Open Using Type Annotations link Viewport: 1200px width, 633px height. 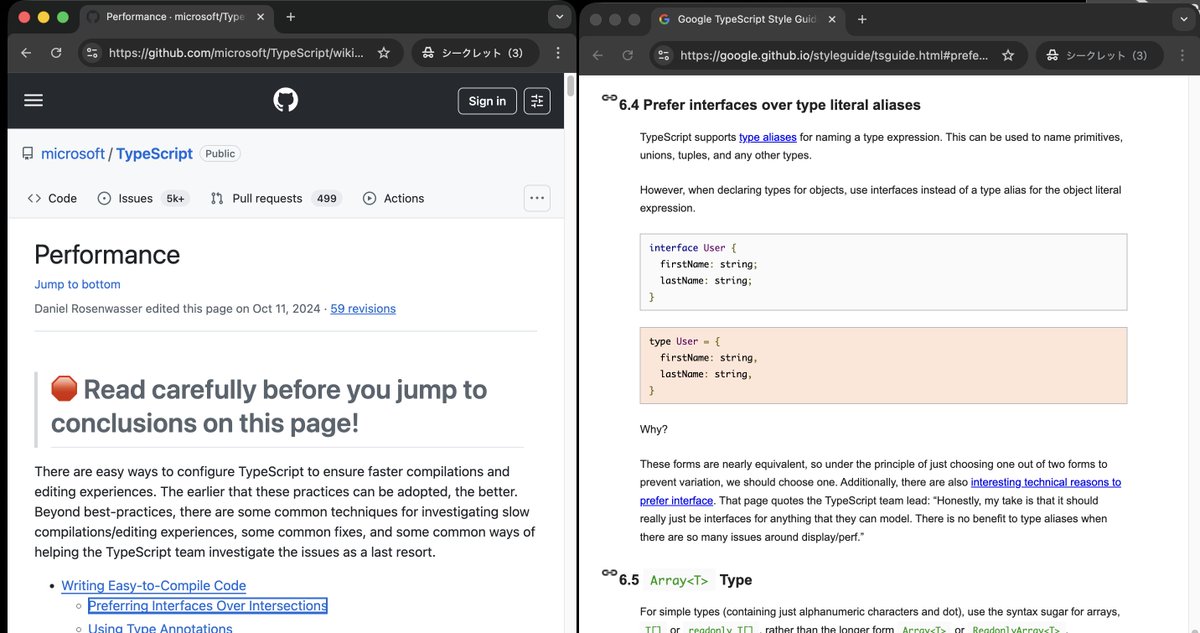(x=160, y=628)
